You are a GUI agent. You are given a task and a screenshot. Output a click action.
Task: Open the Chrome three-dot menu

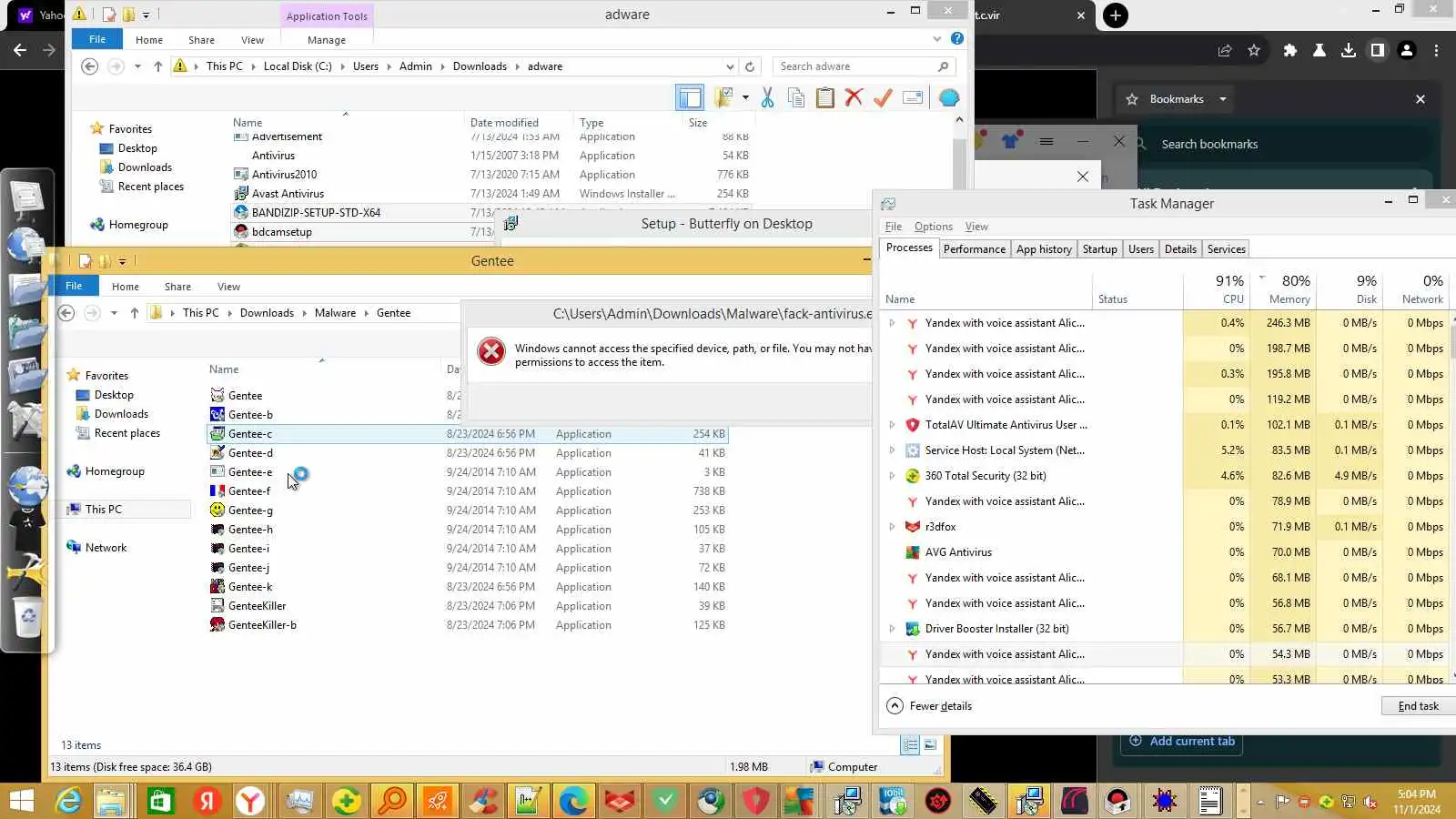[1437, 51]
